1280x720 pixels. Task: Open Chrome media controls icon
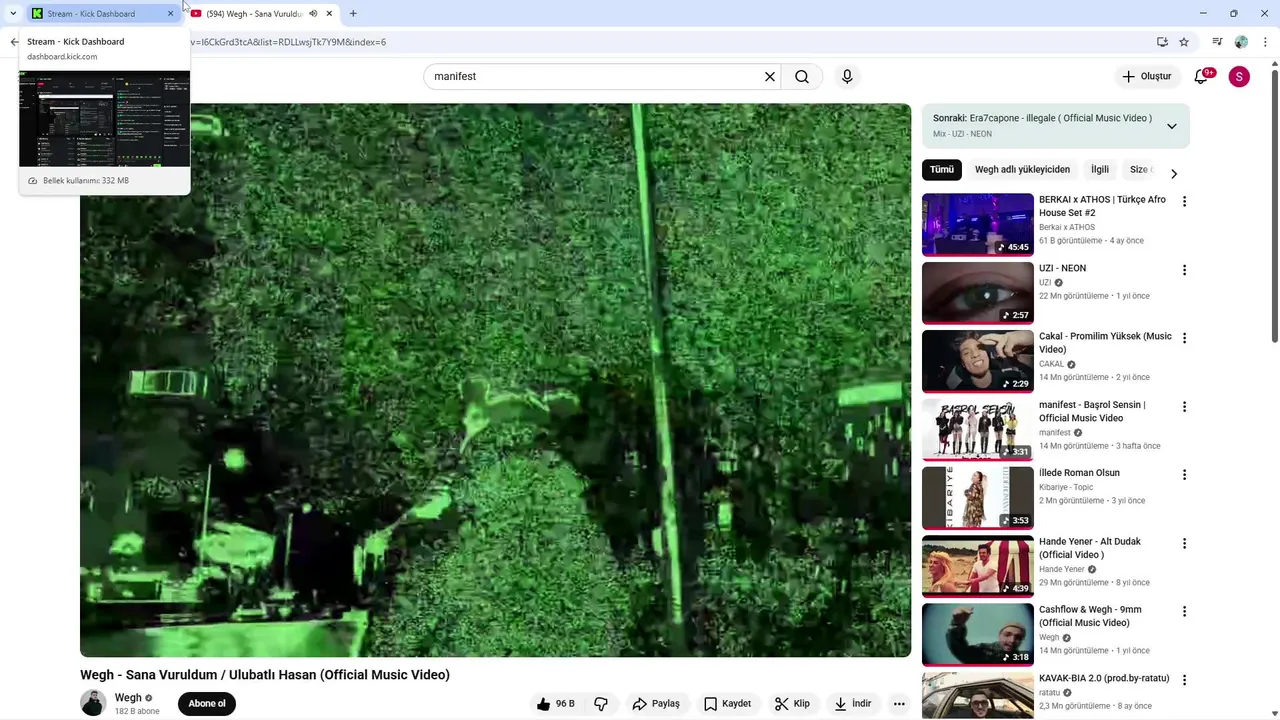click(1217, 42)
